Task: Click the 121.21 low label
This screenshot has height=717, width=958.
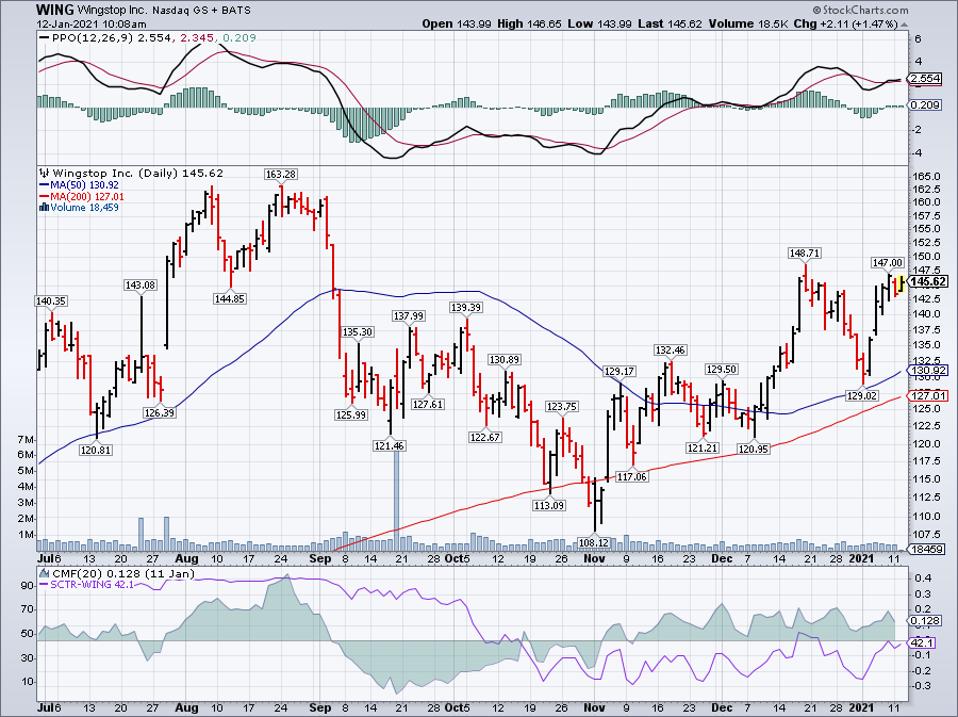Action: [x=703, y=448]
